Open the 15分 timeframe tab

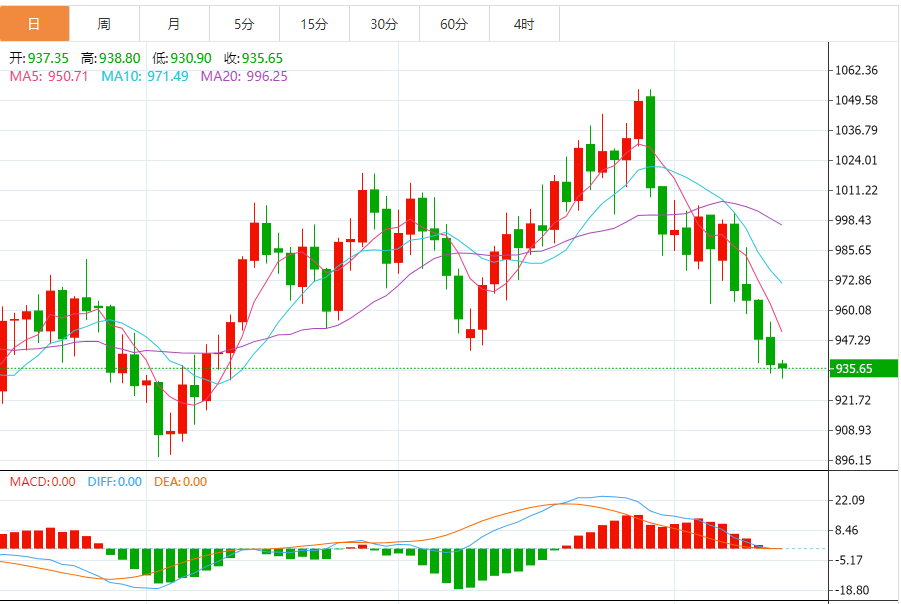315,24
